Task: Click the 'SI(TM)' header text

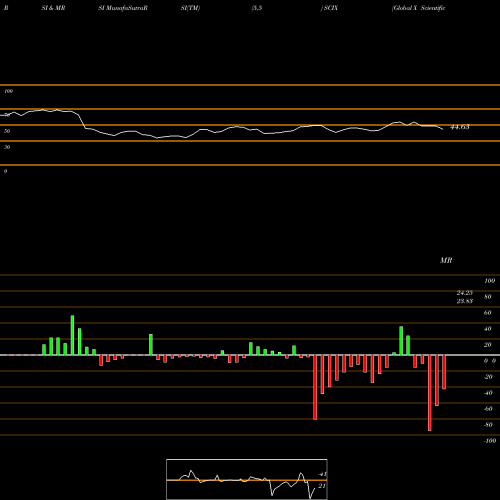Action: click(190, 8)
